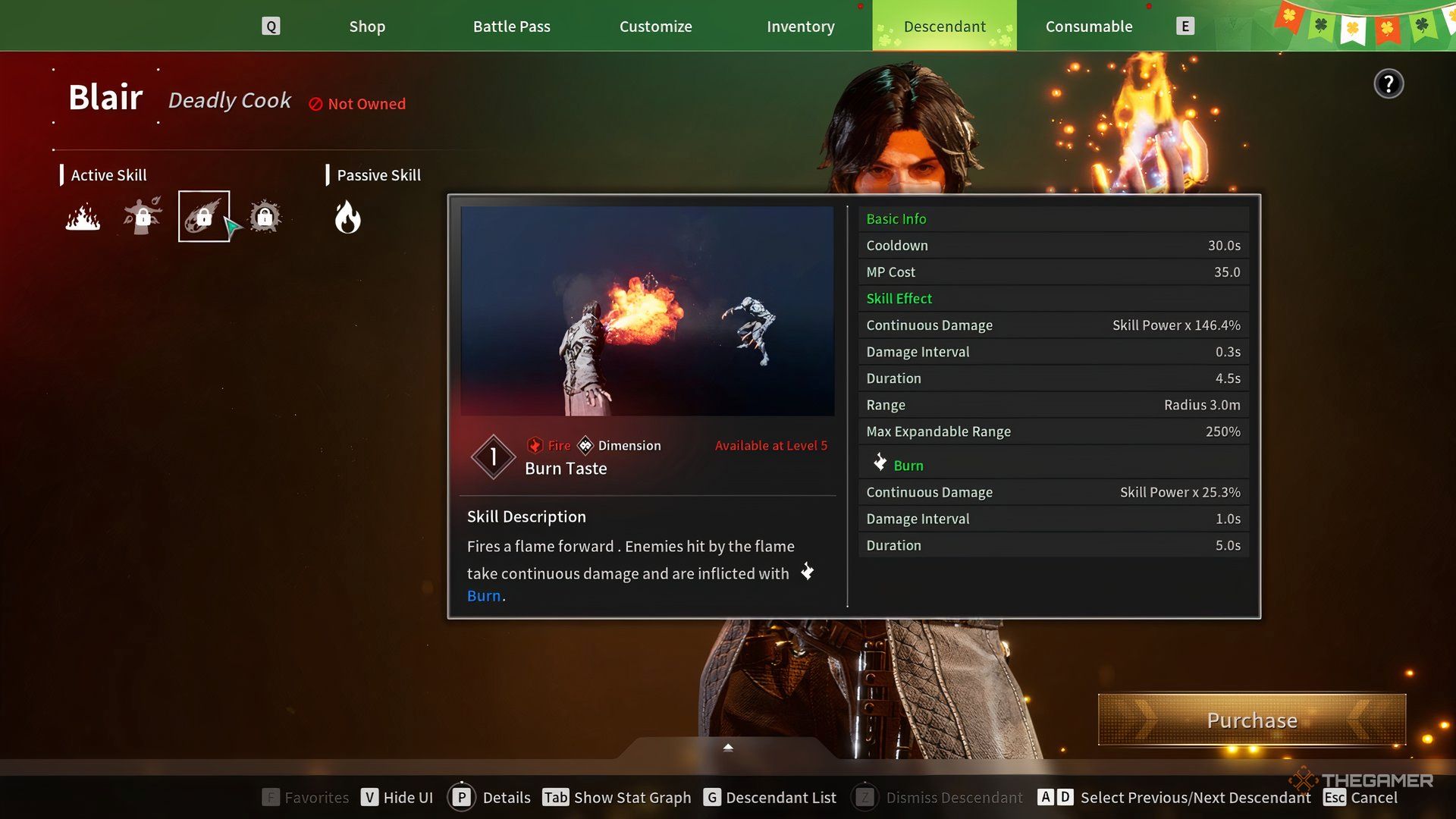
Task: Click the greyed Favorites label
Action: click(x=317, y=797)
